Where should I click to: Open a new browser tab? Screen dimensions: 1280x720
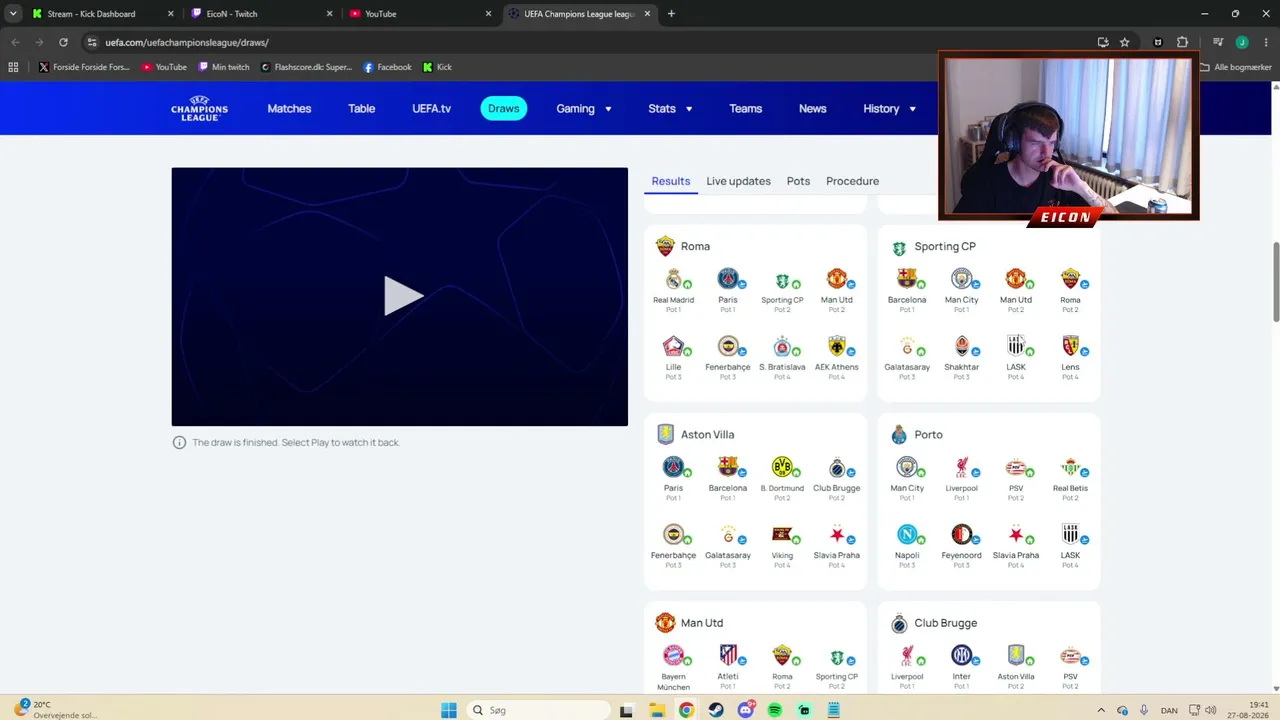pyautogui.click(x=671, y=14)
